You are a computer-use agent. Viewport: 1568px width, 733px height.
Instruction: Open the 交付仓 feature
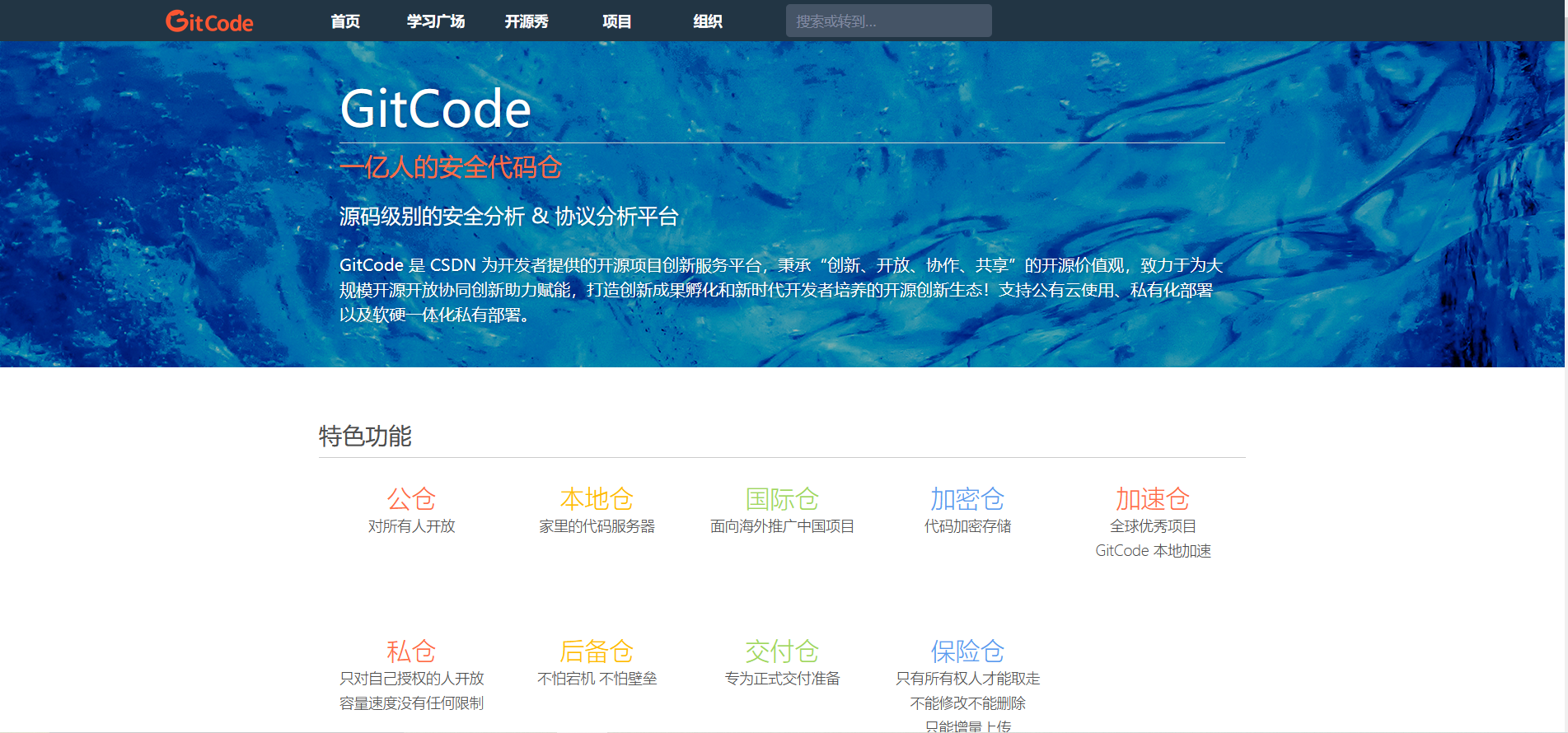pyautogui.click(x=782, y=651)
